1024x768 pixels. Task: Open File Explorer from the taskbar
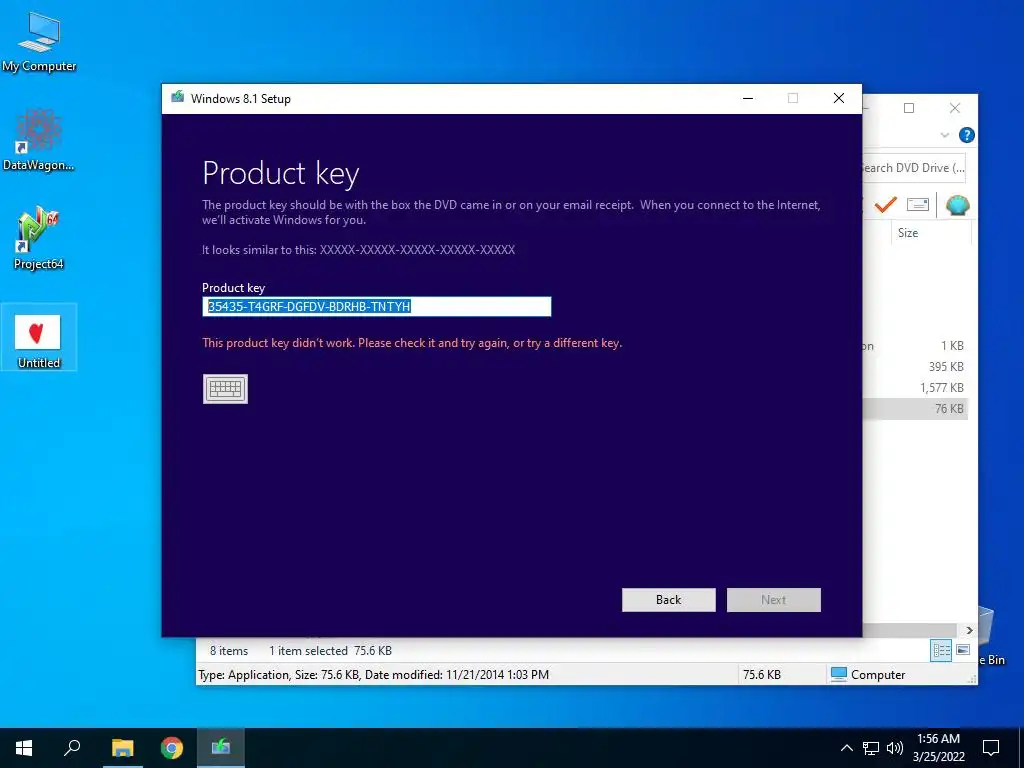pyautogui.click(x=122, y=748)
